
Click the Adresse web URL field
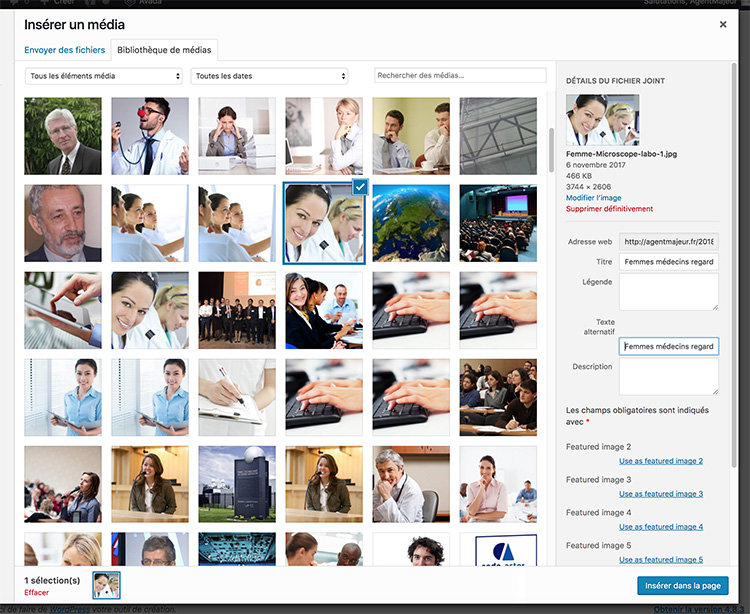[669, 241]
